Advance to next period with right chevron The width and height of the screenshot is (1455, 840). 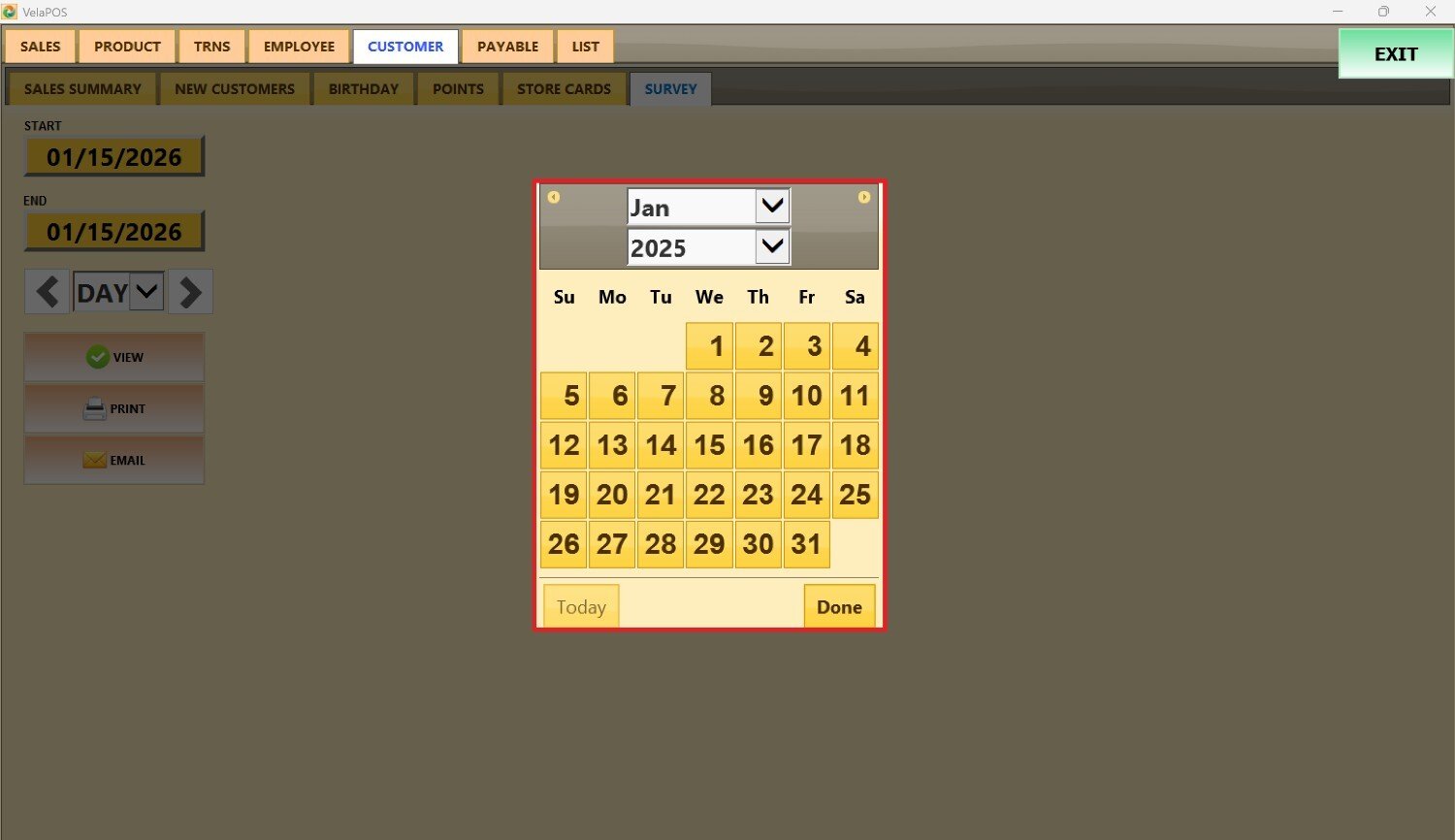(190, 292)
